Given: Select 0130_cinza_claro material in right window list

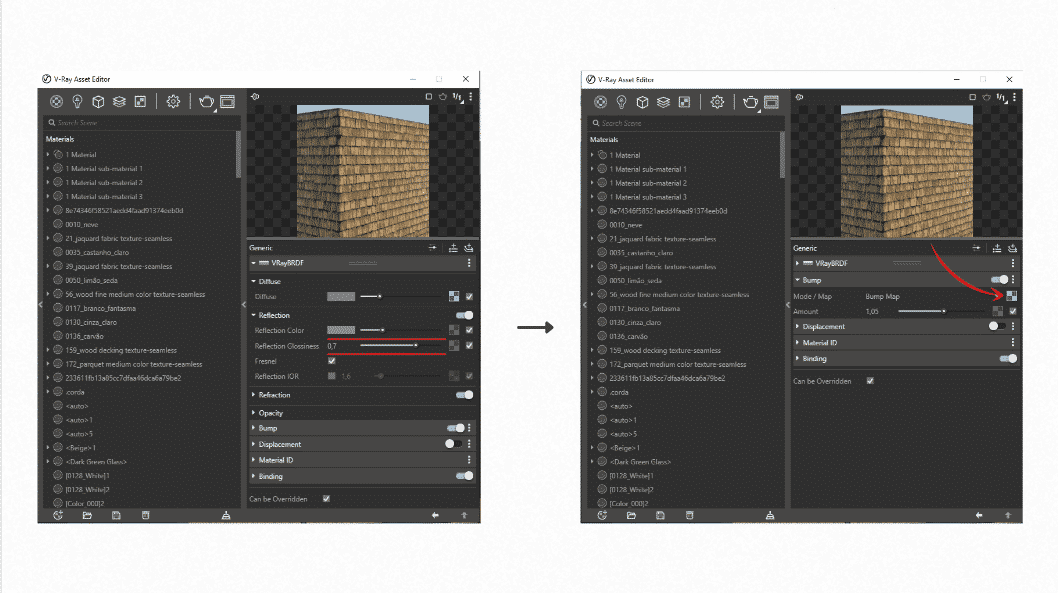Looking at the screenshot, I should click(x=636, y=323).
